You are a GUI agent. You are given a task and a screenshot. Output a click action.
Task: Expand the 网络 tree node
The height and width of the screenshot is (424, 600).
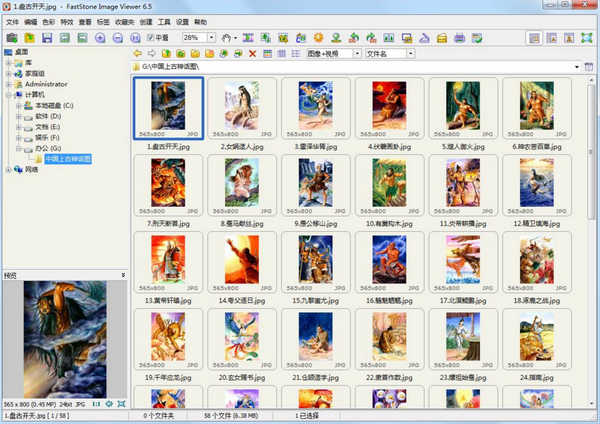pyautogui.click(x=8, y=170)
